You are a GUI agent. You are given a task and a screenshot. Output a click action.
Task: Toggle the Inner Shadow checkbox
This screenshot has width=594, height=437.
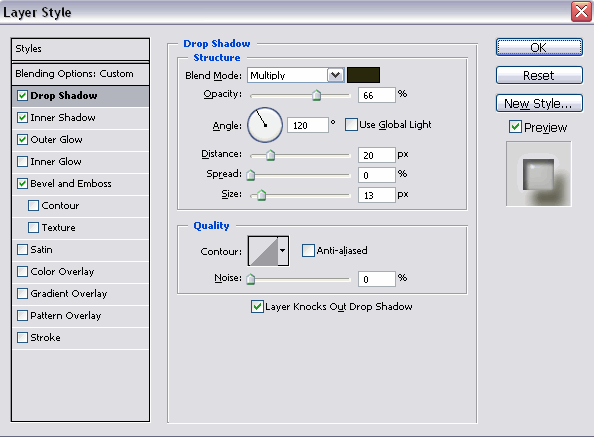click(x=22, y=117)
